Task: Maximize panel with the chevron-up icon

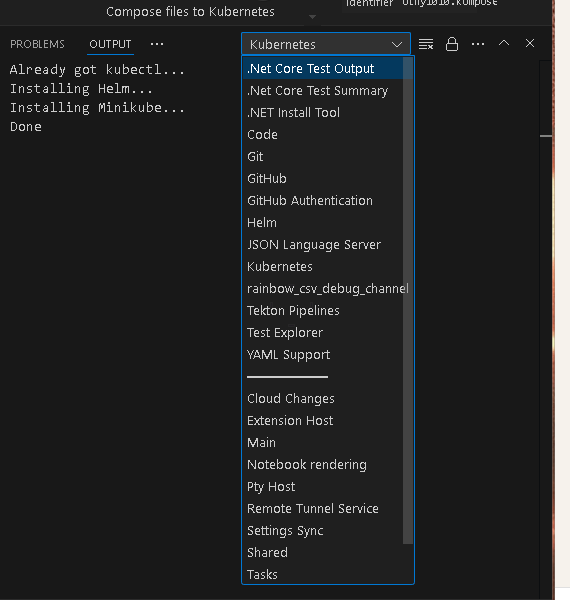Action: (504, 43)
